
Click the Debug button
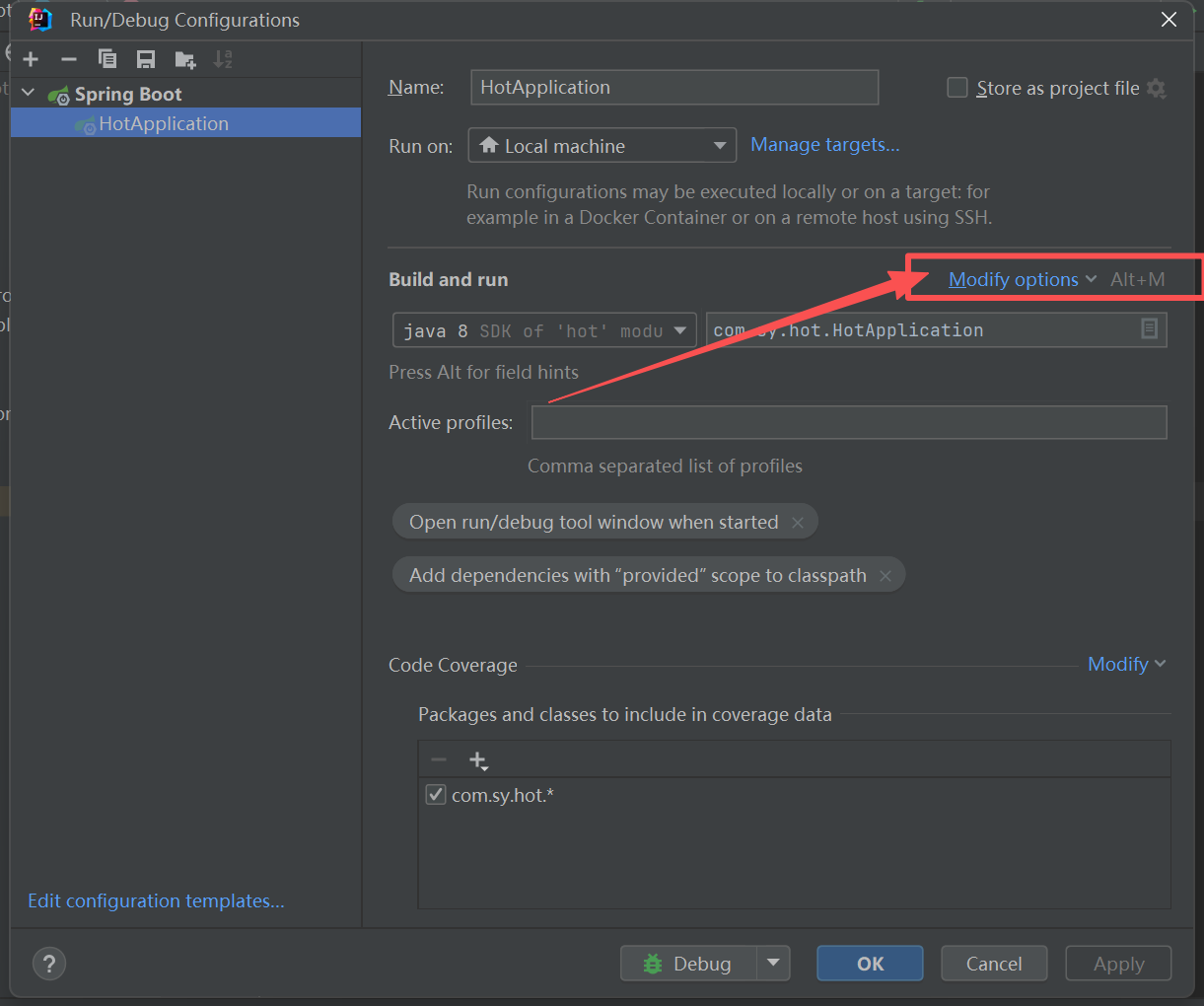pyautogui.click(x=688, y=964)
